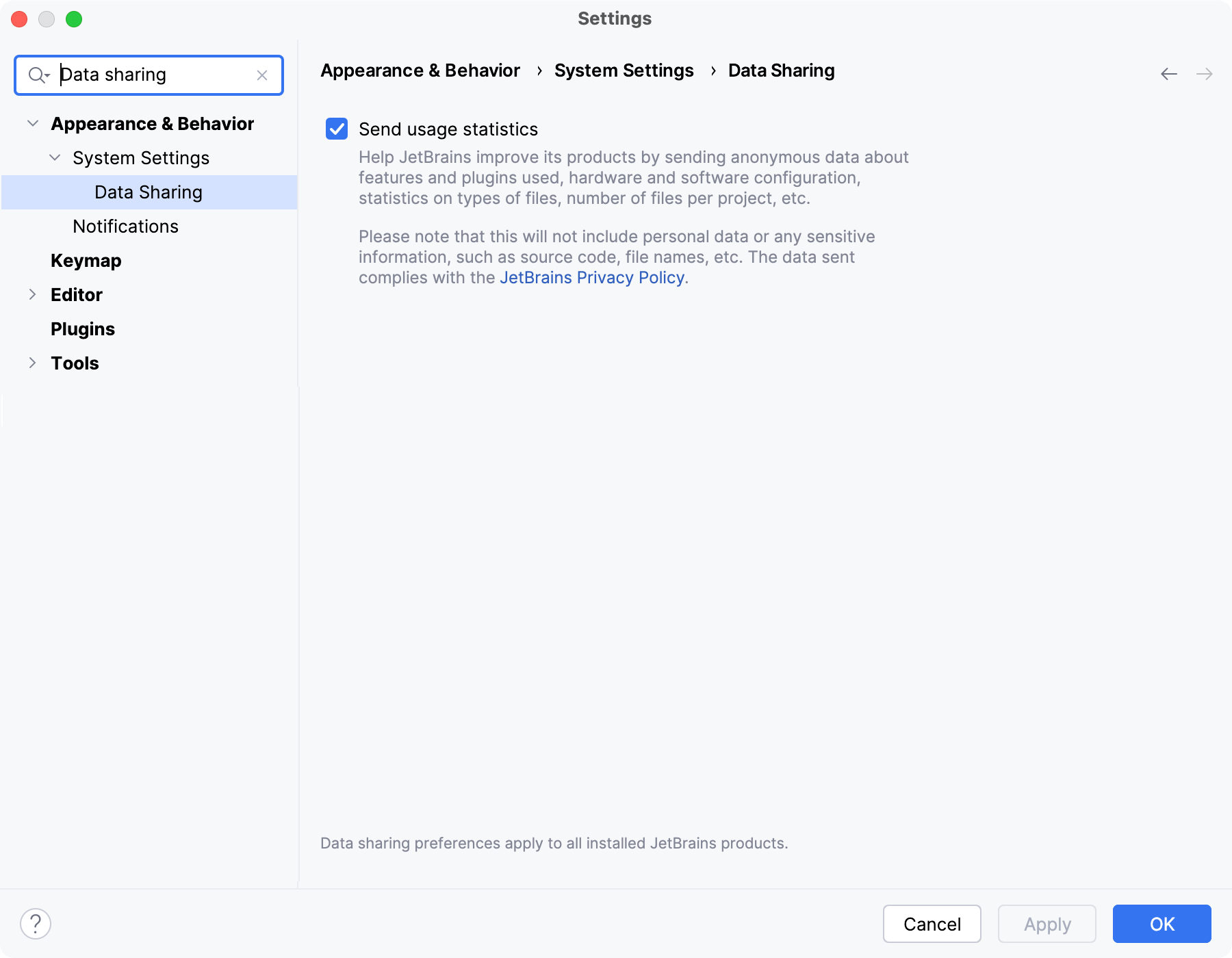Select Plugins in the settings tree
1232x958 pixels.
click(x=82, y=328)
